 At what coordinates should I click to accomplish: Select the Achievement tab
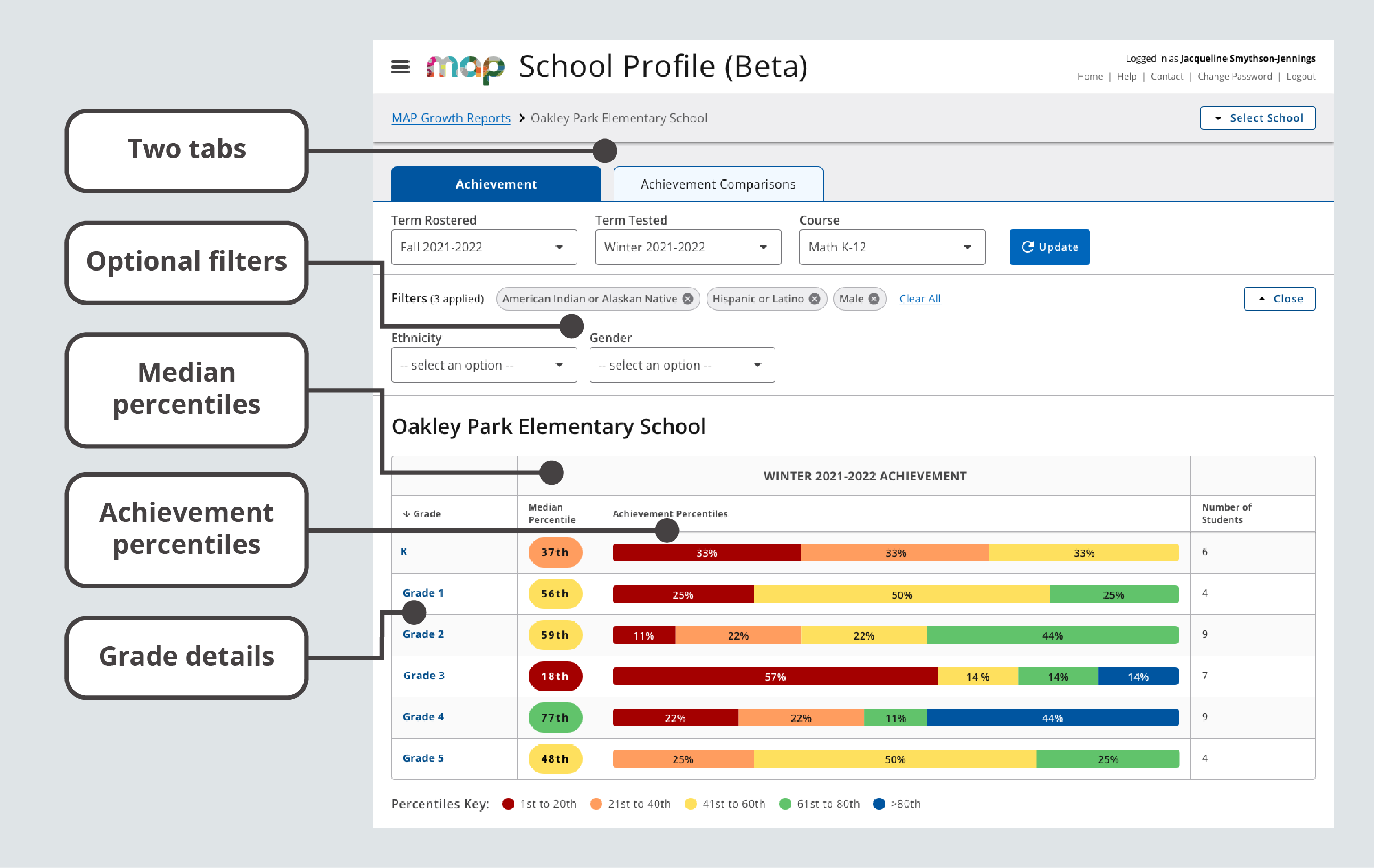(496, 184)
